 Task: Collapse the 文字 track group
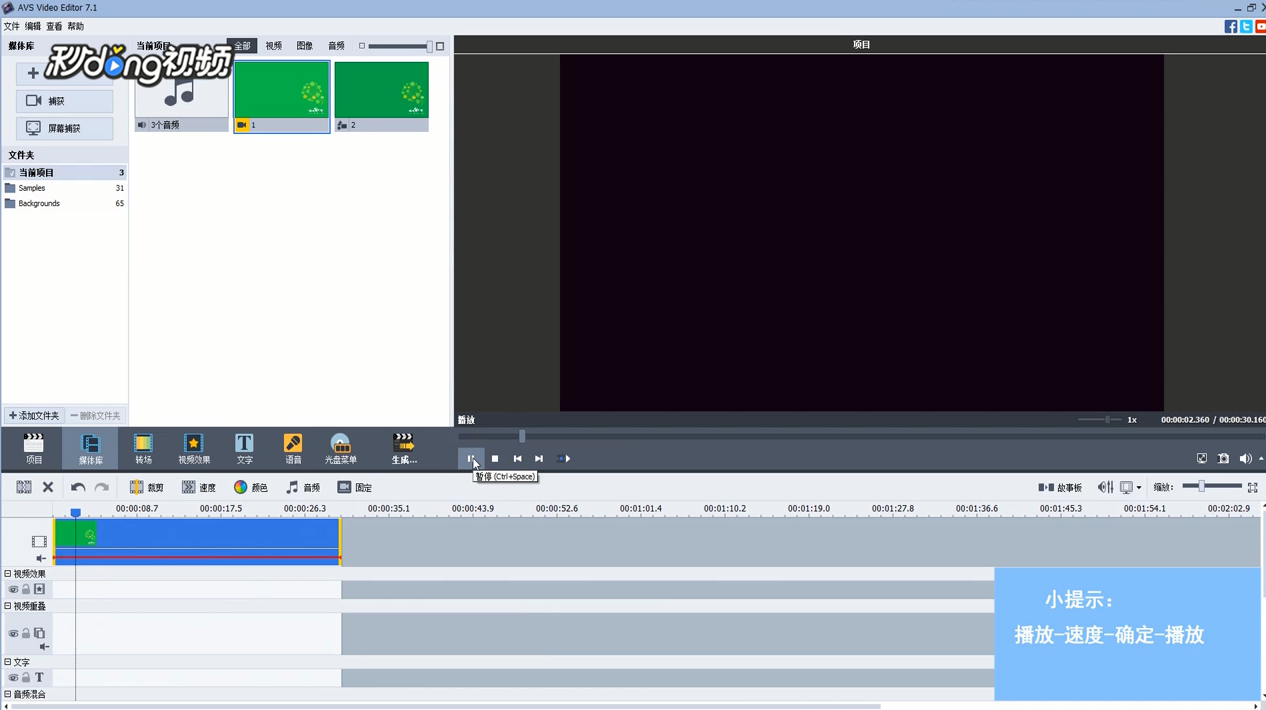[8, 662]
